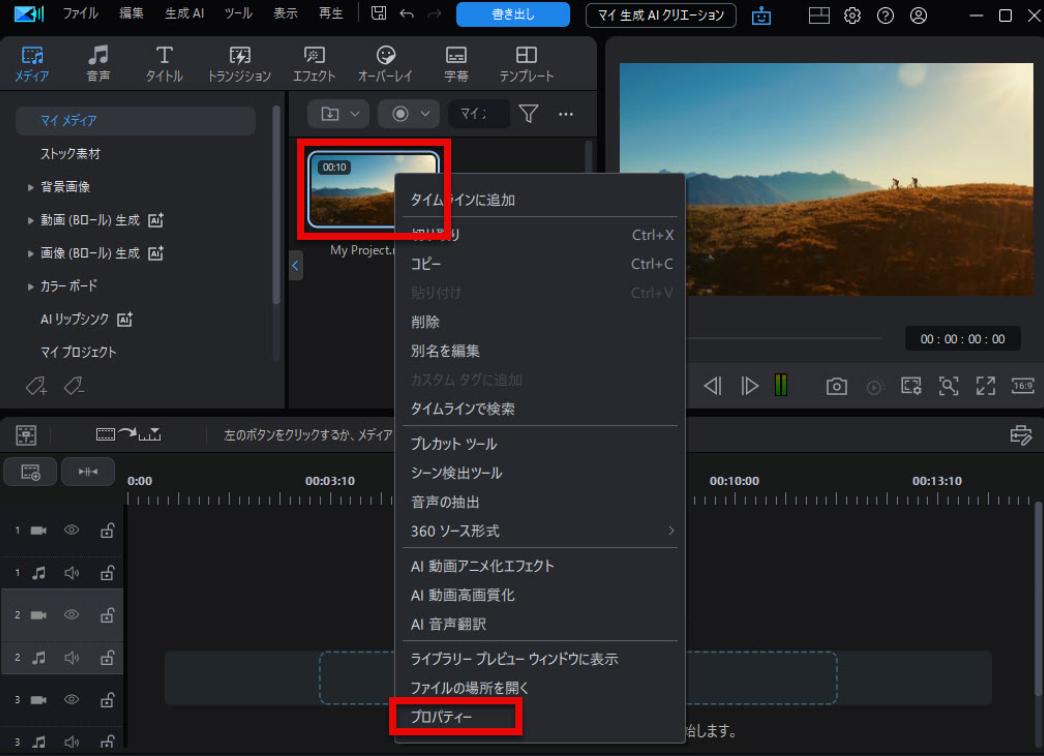Image resolution: width=1044 pixels, height=756 pixels.
Task: Select the split clip tool in timeline toolbar
Action: tap(88, 471)
